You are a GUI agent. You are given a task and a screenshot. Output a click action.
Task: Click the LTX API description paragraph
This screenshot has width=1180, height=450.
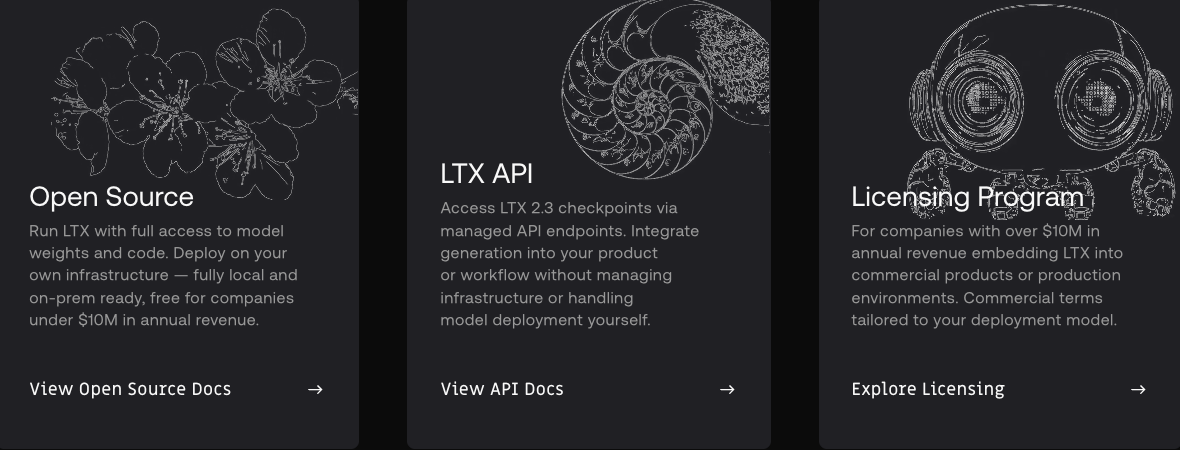pyautogui.click(x=570, y=264)
